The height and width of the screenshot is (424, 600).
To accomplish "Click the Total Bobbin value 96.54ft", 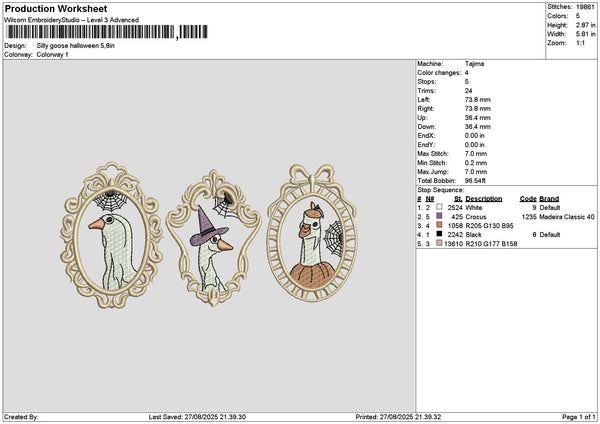I will tap(475, 181).
